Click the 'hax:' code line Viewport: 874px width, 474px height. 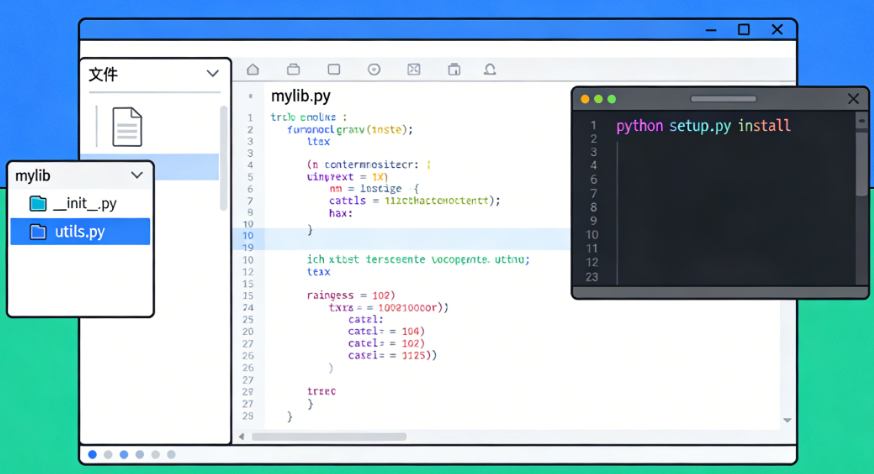click(x=341, y=213)
